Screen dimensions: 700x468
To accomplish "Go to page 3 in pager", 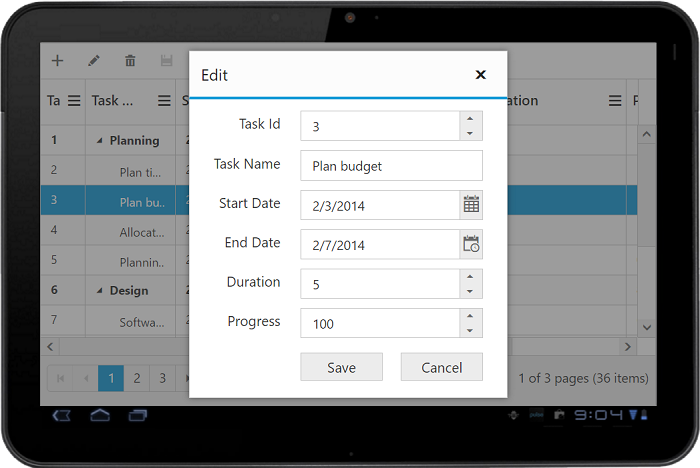I will coord(162,378).
